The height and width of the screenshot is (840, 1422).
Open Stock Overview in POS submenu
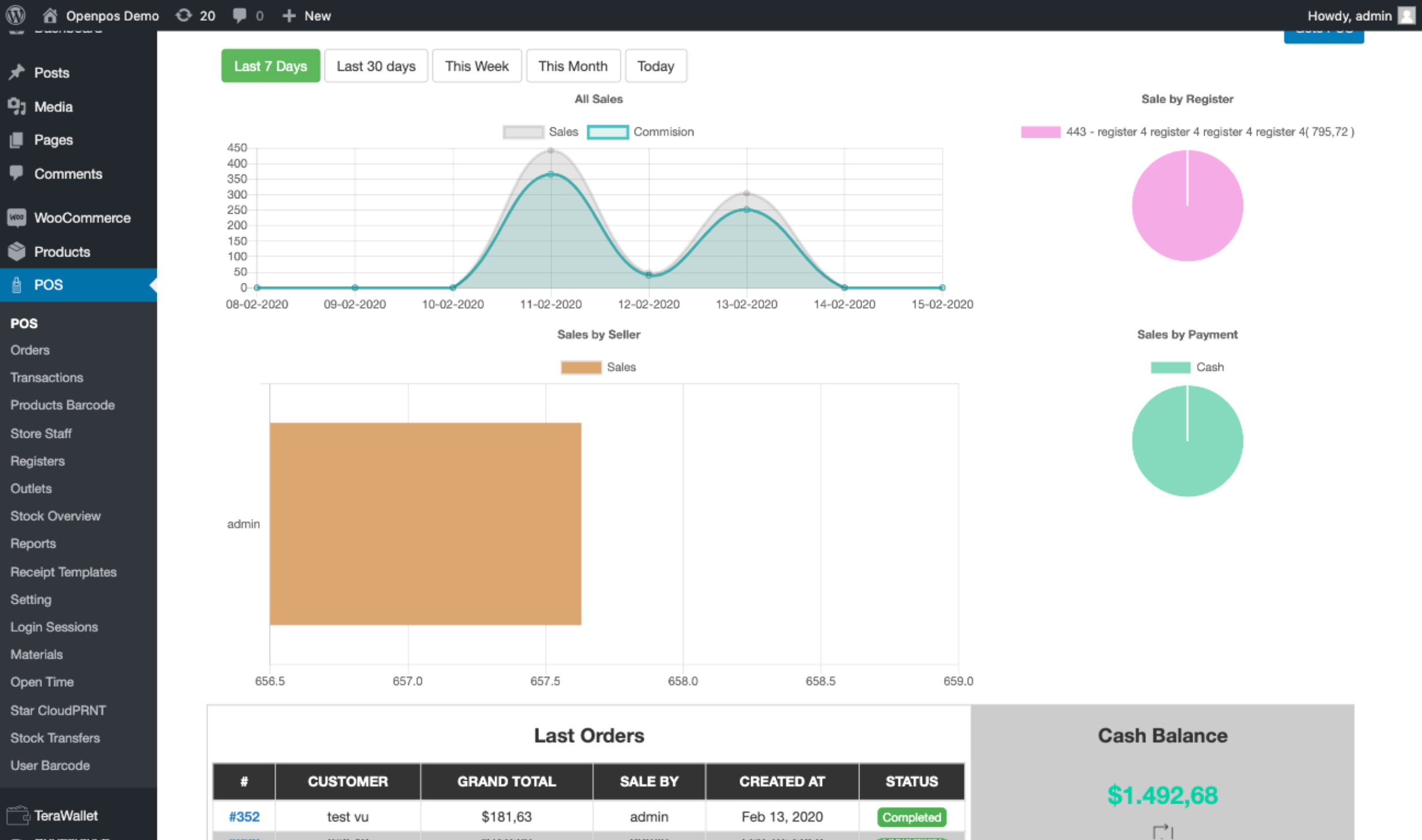[x=55, y=516]
